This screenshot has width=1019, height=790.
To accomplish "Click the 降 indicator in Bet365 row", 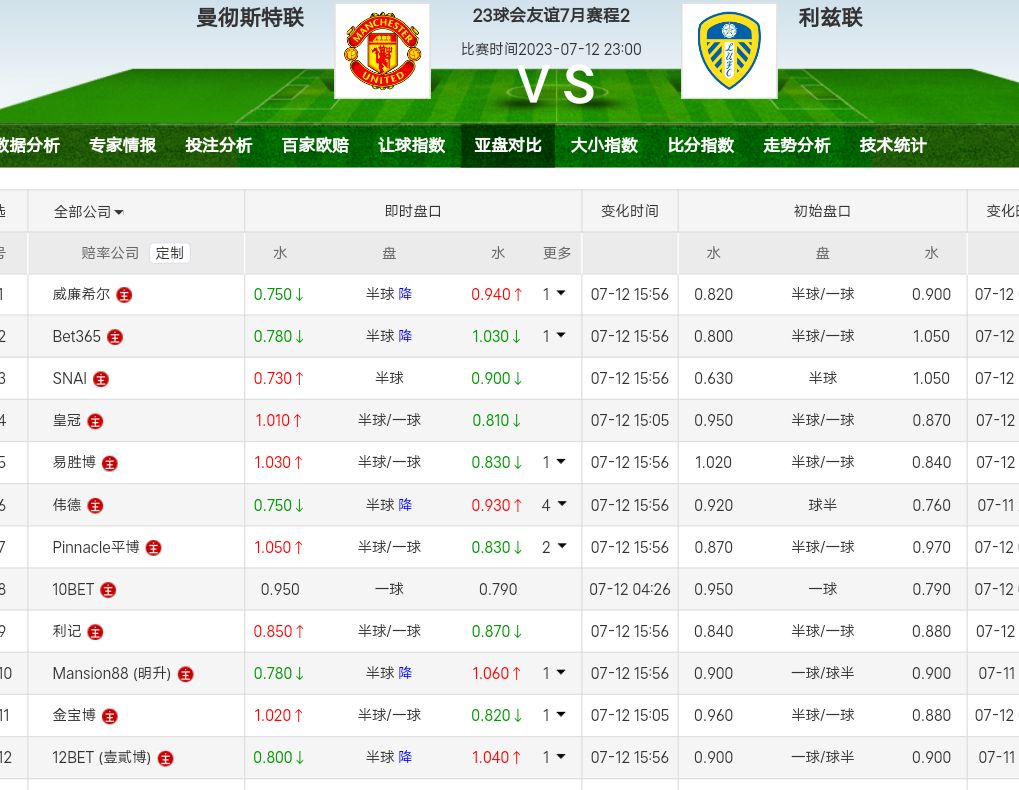I will pyautogui.click(x=405, y=337).
